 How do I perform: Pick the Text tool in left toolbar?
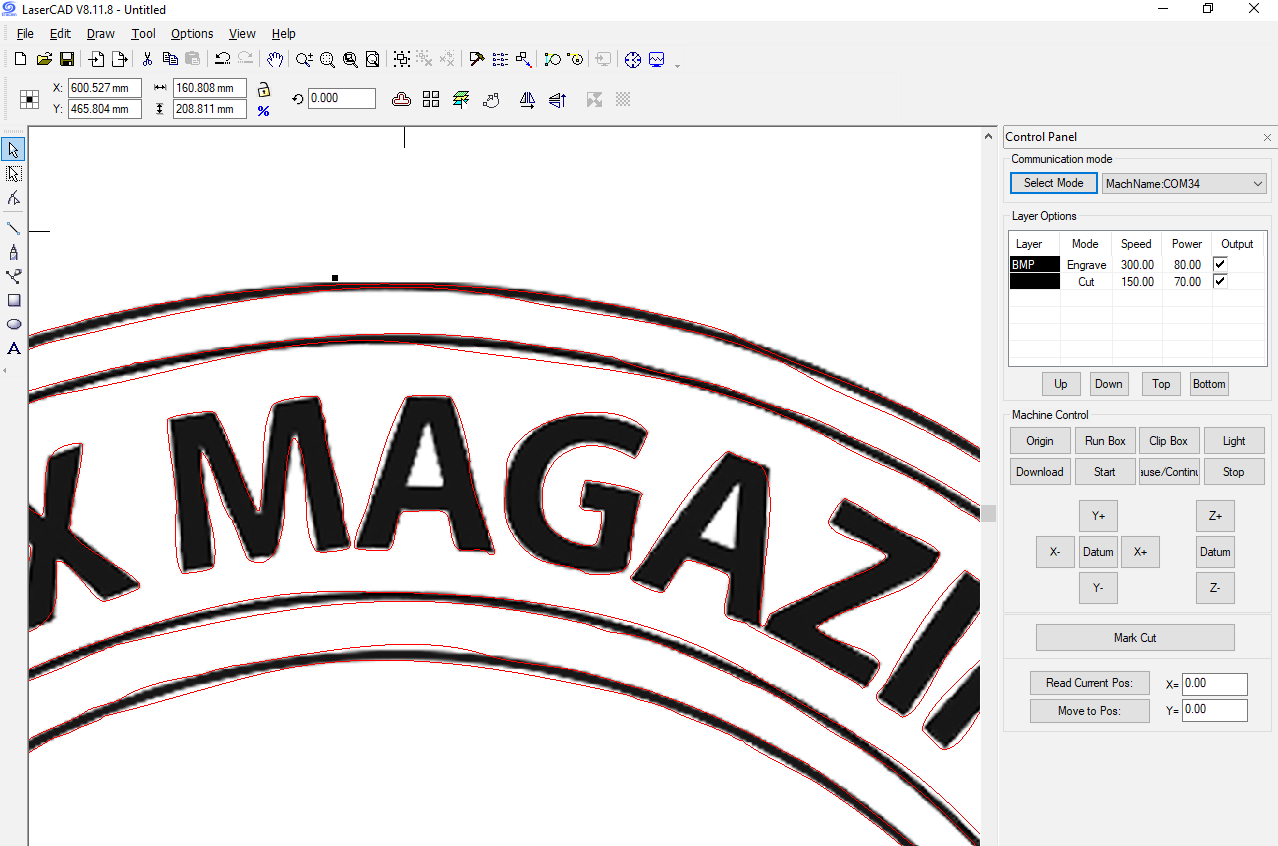(x=14, y=349)
